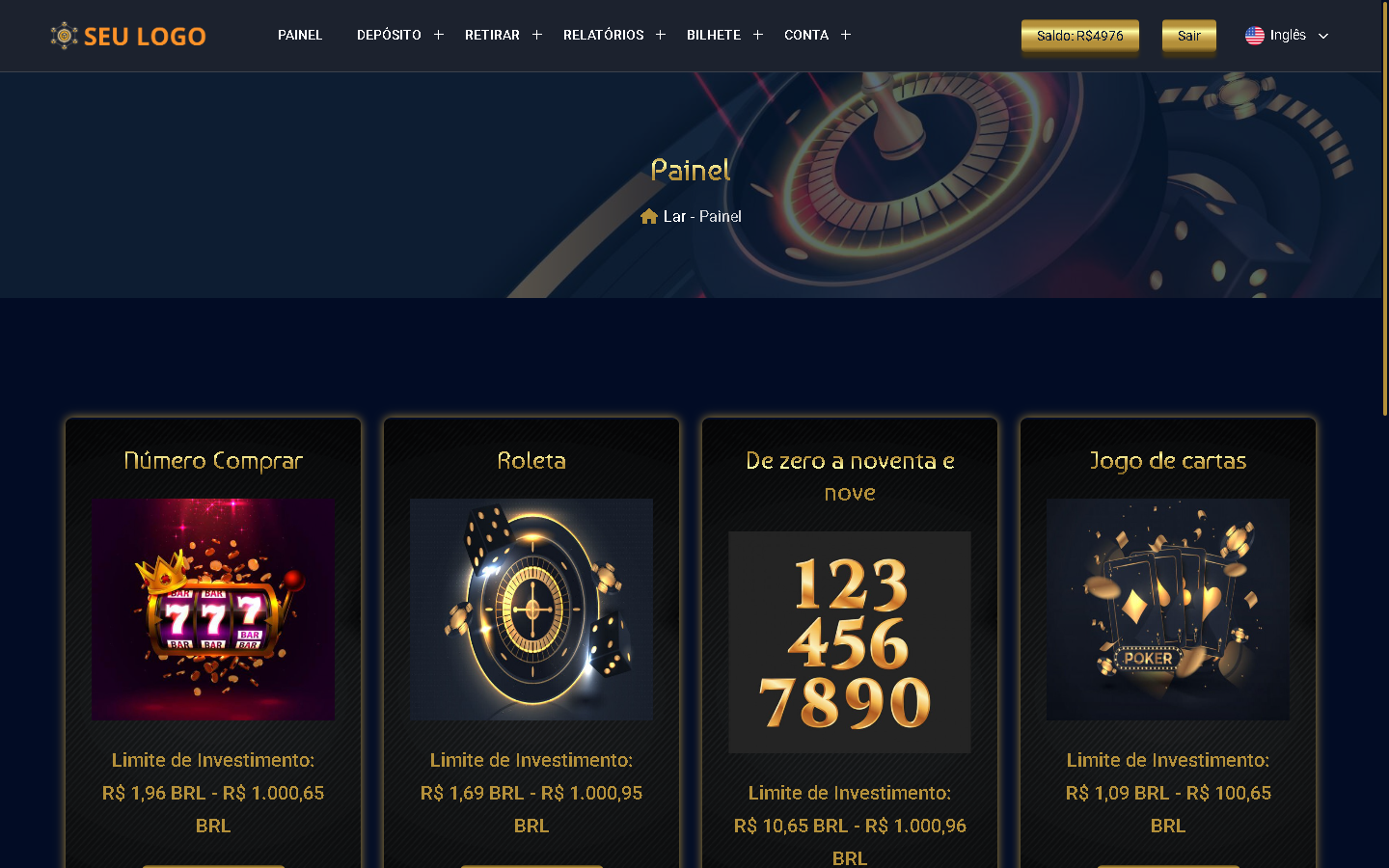
Task: Click plus icon beside CONTA
Action: click(845, 35)
